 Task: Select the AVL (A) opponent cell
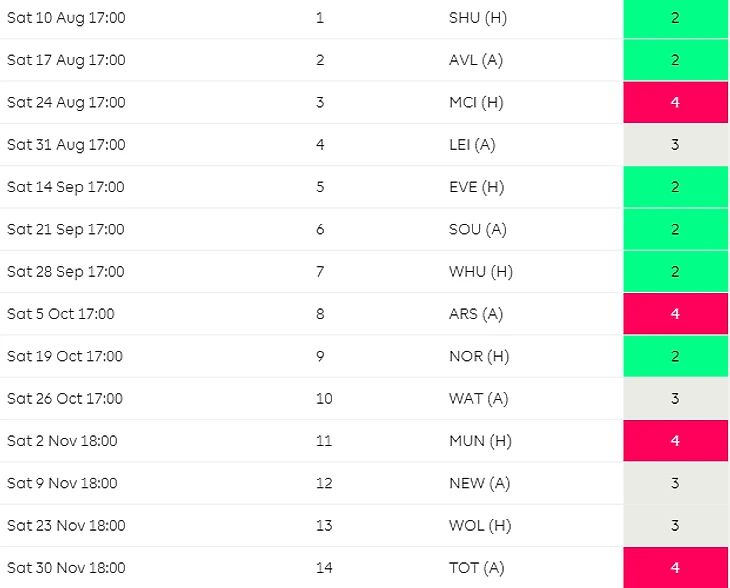pyautogui.click(x=476, y=60)
